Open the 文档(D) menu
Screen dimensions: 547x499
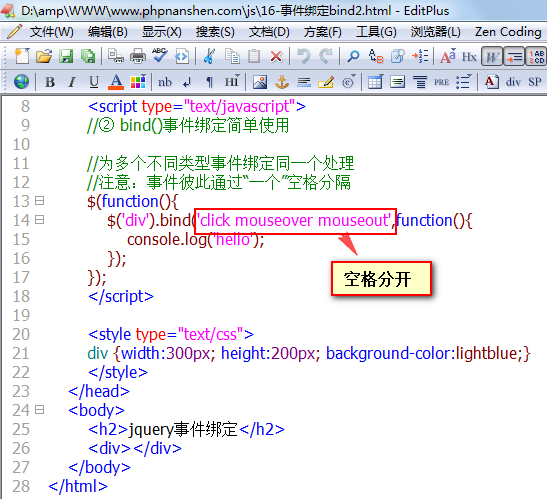pyautogui.click(x=269, y=32)
